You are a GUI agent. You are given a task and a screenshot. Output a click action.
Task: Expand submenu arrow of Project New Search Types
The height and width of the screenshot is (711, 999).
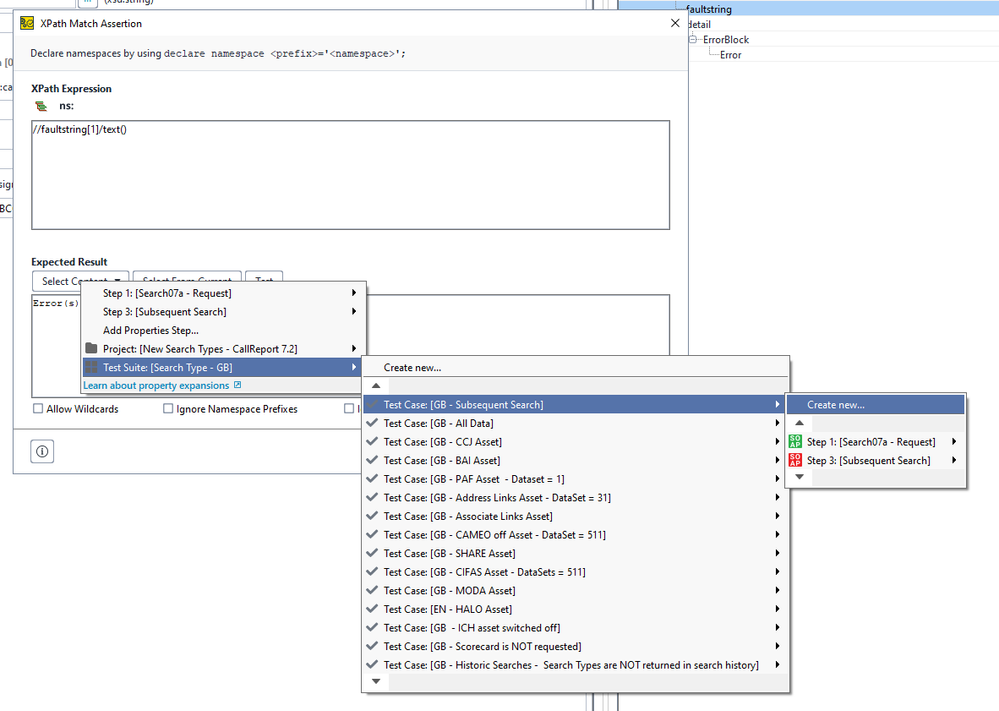click(354, 348)
